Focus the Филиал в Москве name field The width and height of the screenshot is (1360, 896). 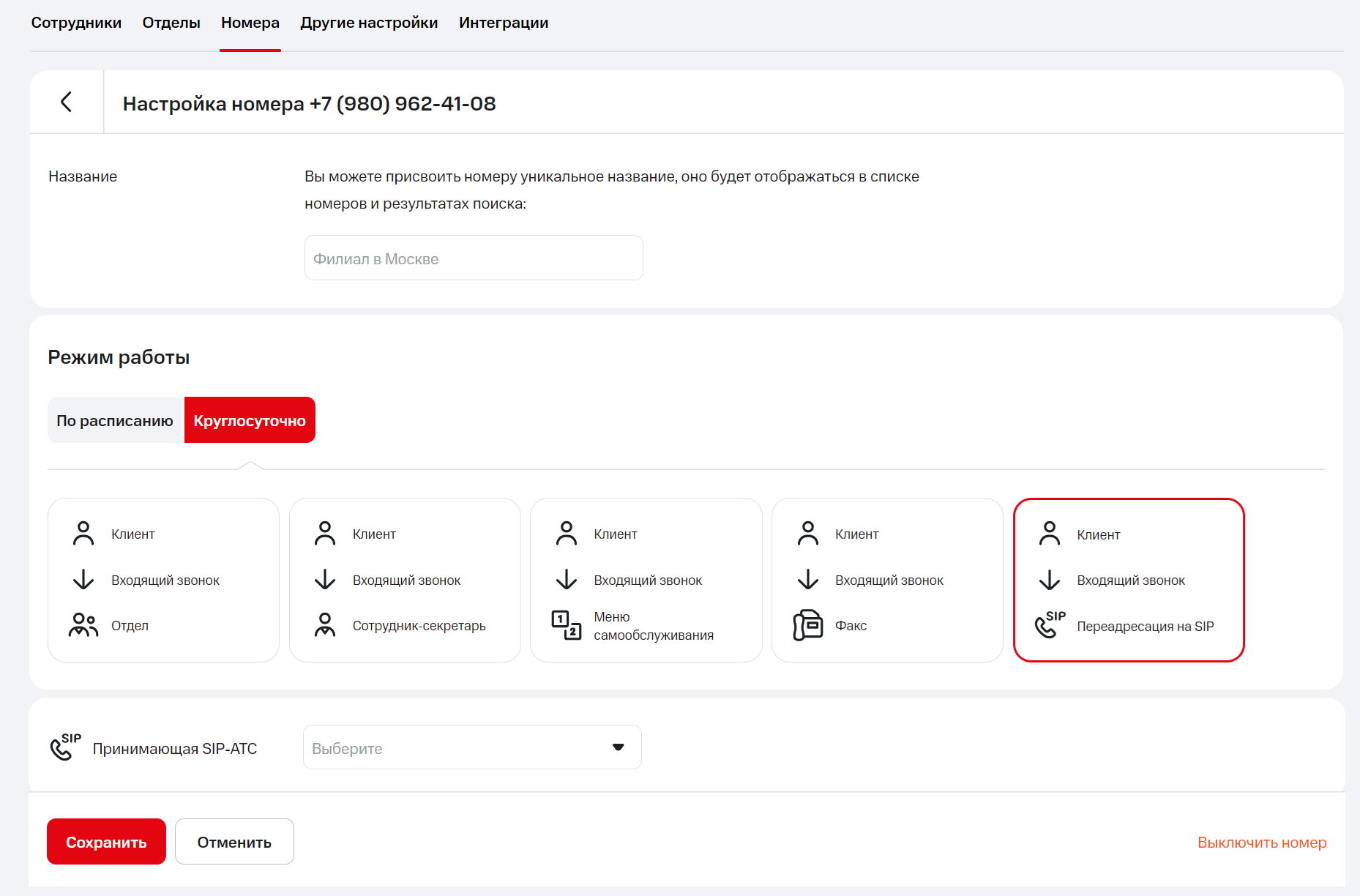coord(473,258)
